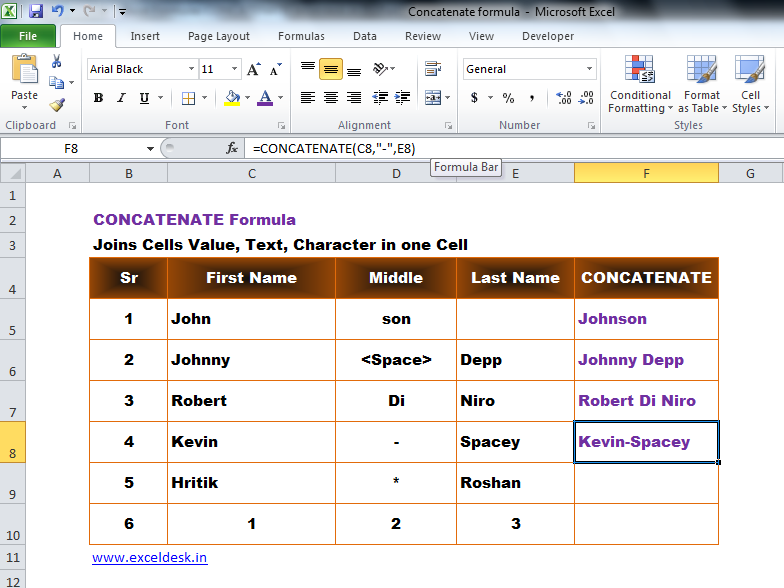Switch to the View tab
This screenshot has height=588, width=784.
point(481,36)
